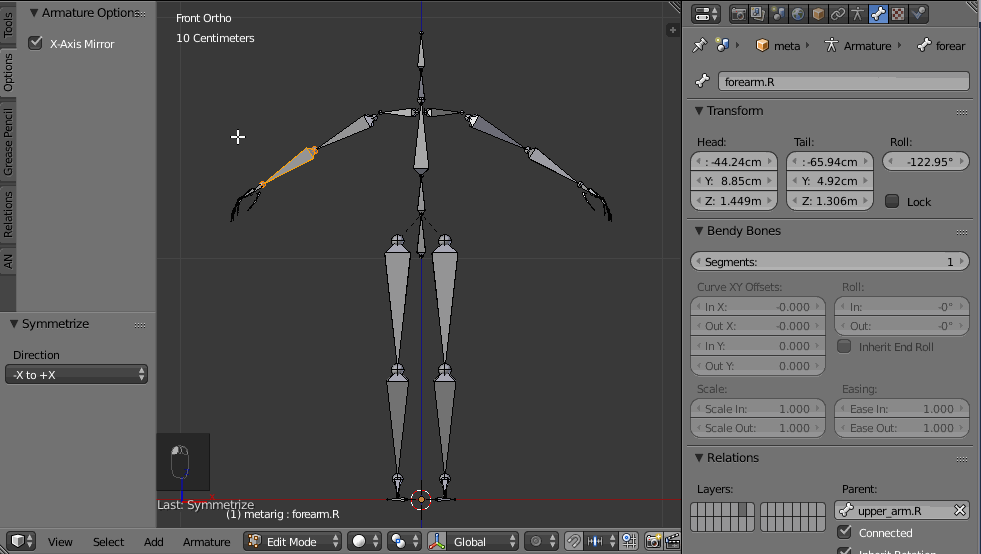Open the snap element dropdown

(602, 541)
